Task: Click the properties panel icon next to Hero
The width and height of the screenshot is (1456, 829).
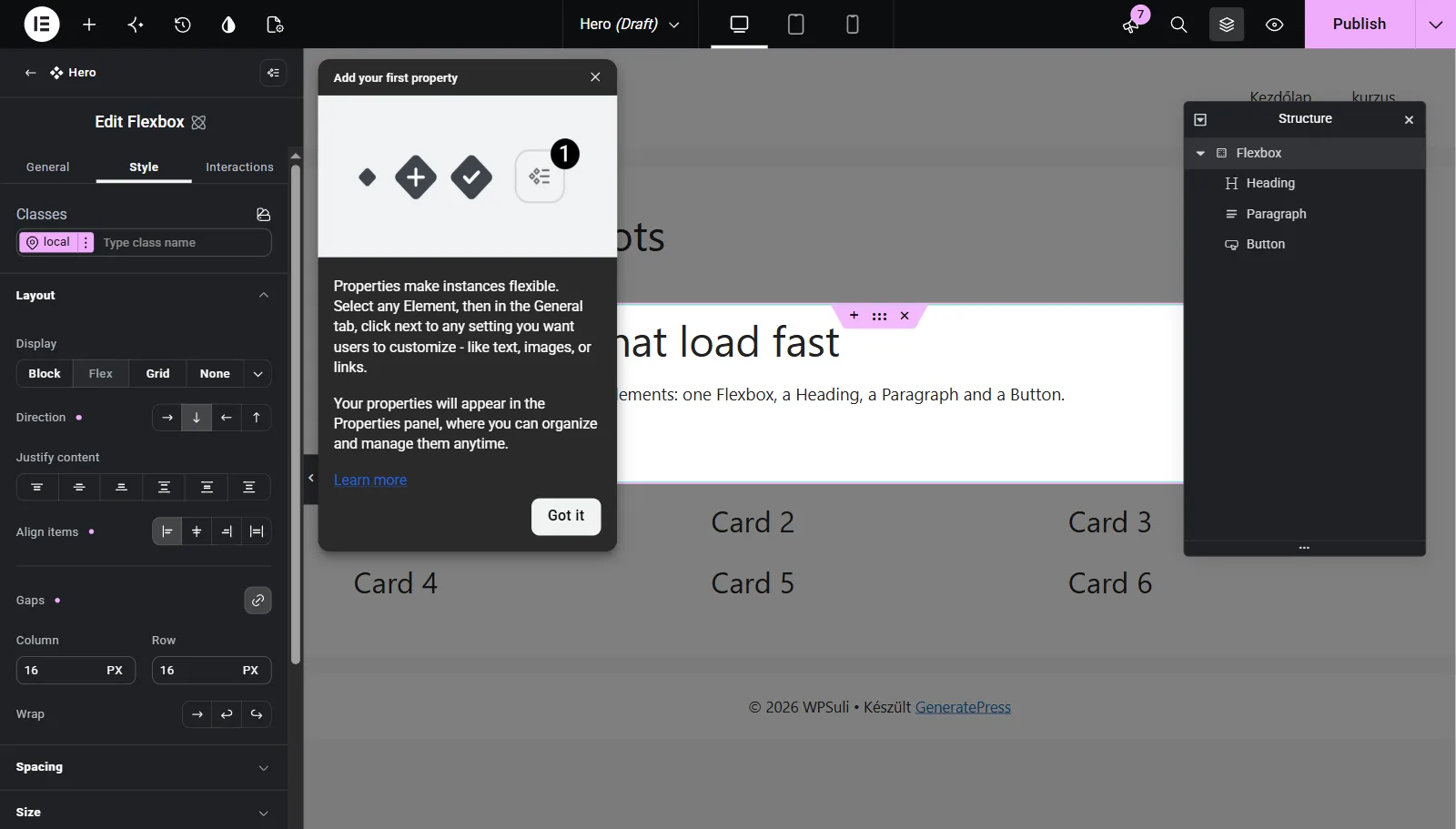Action: coord(273,73)
